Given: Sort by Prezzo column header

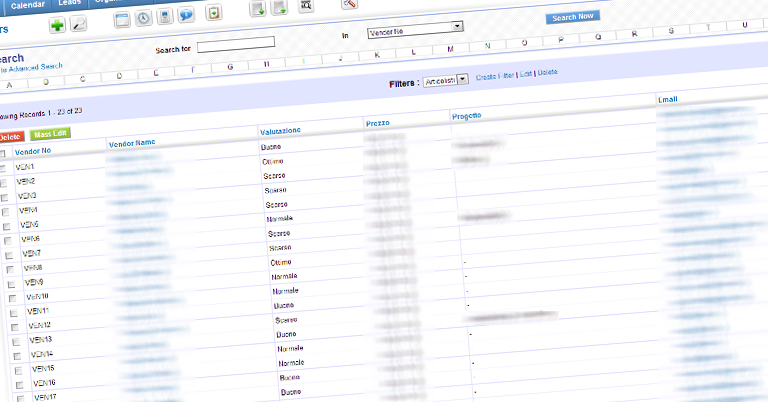Looking at the screenshot, I should pyautogui.click(x=378, y=123).
